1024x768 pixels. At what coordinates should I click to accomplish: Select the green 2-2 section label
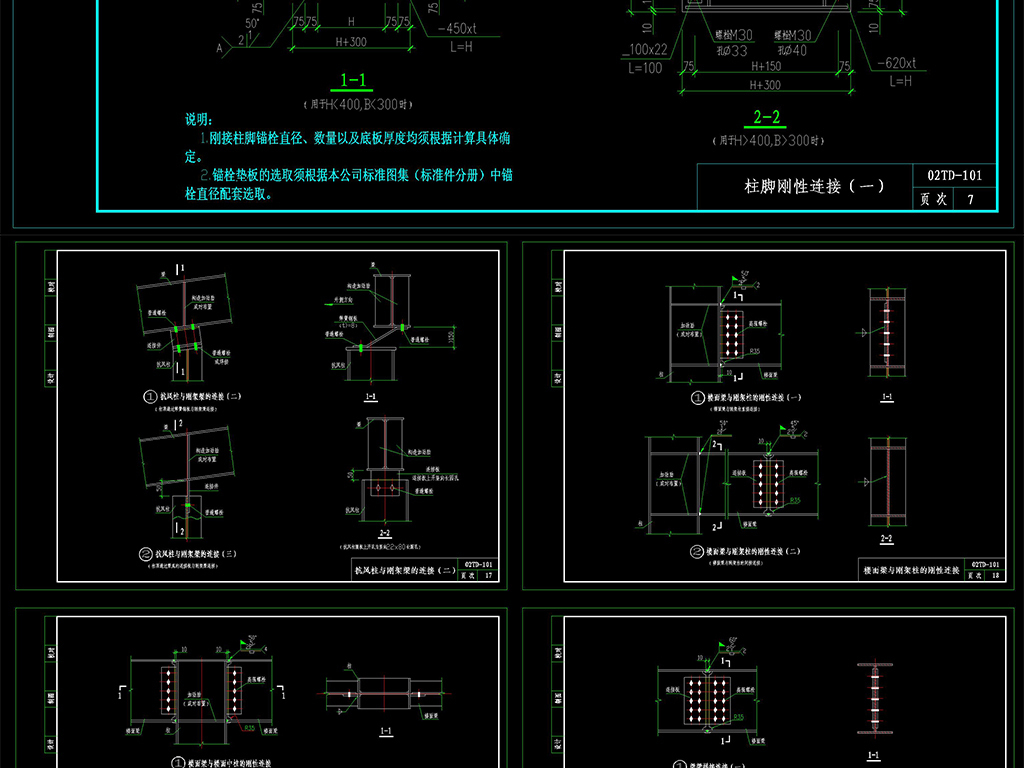coord(766,118)
